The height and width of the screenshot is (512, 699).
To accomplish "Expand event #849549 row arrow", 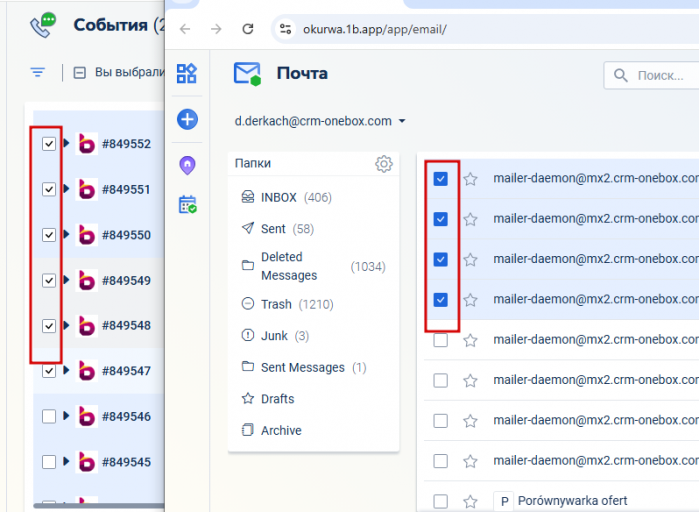I will pos(66,279).
